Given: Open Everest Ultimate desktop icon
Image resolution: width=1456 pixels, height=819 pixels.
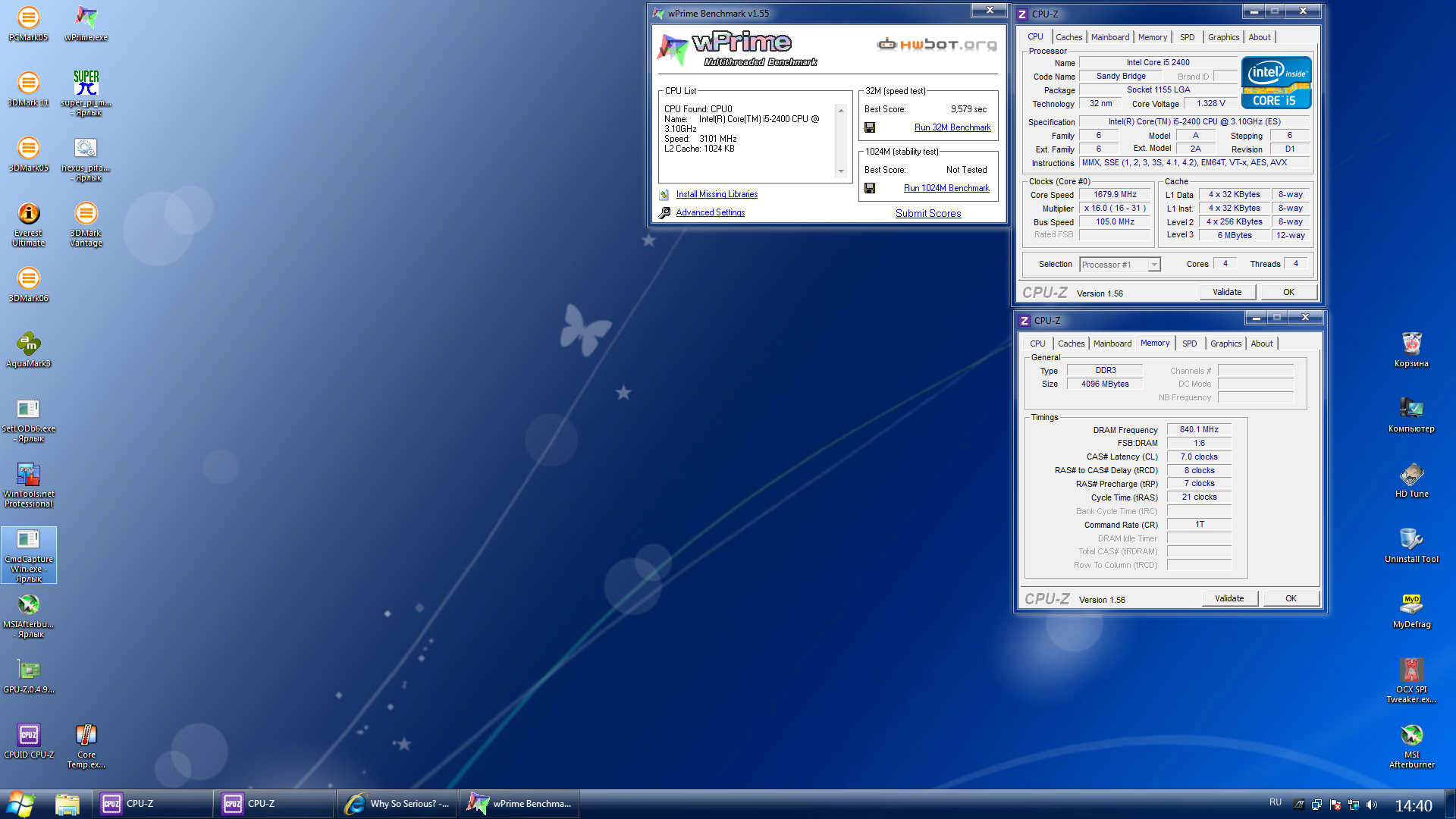Looking at the screenshot, I should pos(29,223).
